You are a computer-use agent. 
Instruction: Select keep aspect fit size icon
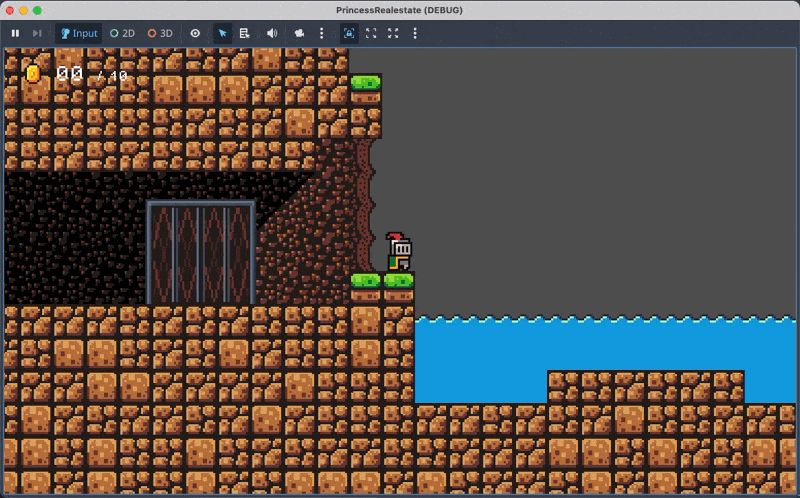pyautogui.click(x=371, y=33)
